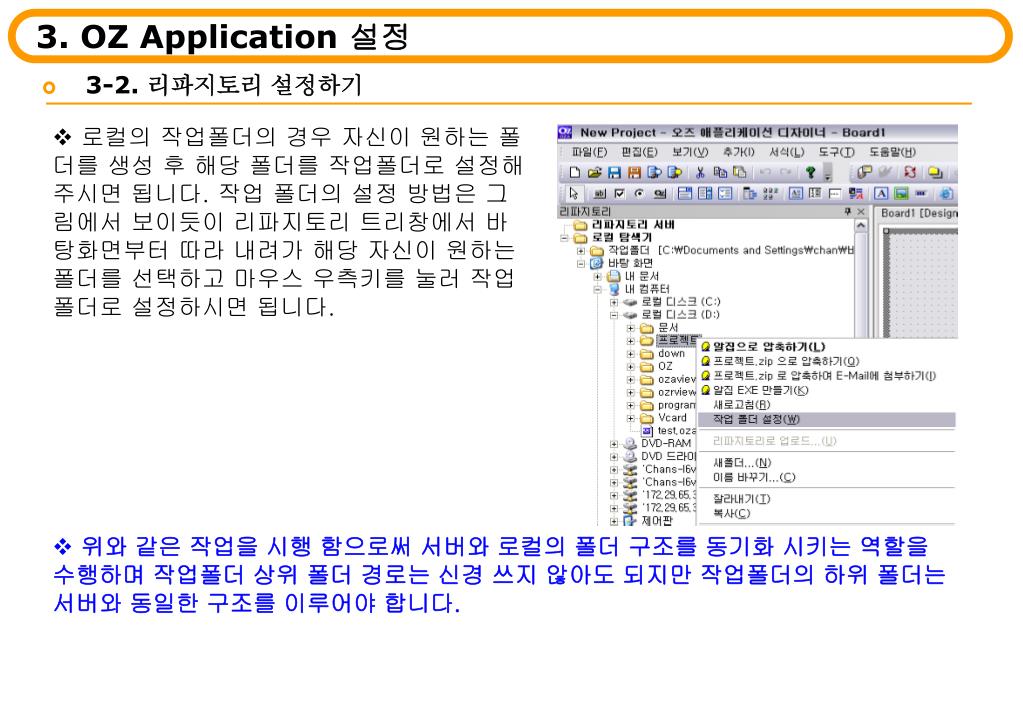Pin the 리파지토리 panel with pushpin
Image resolution: width=1023 pixels, height=708 pixels.
tap(848, 212)
